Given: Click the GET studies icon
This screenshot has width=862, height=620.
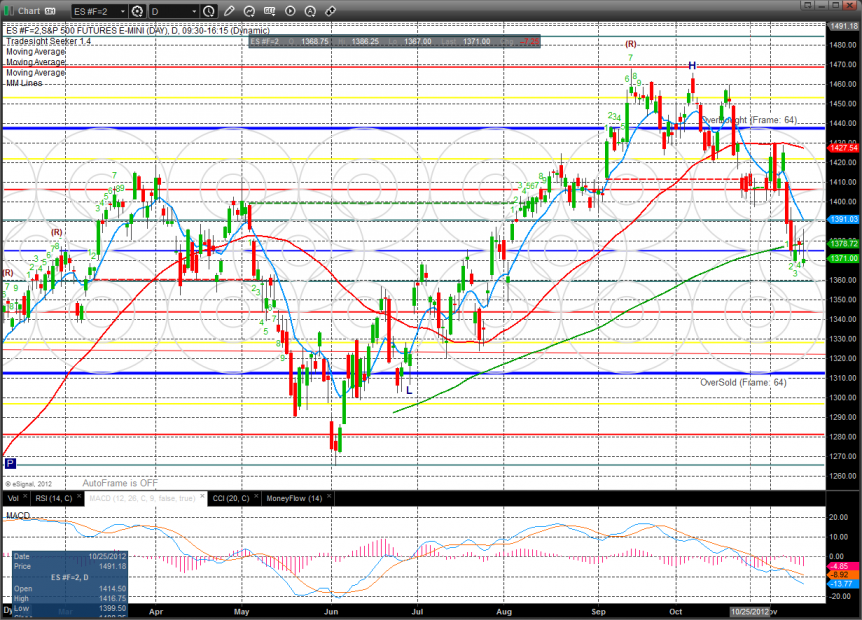Looking at the screenshot, I should click(269, 11).
